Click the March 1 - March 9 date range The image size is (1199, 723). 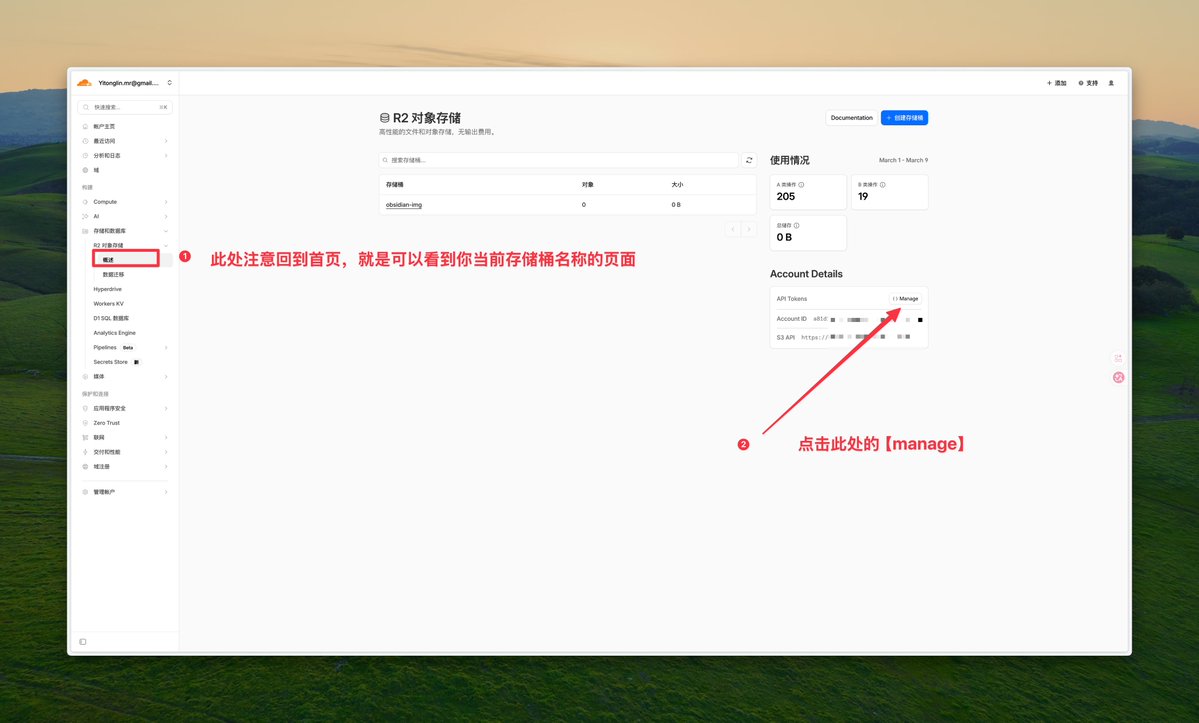(x=903, y=160)
